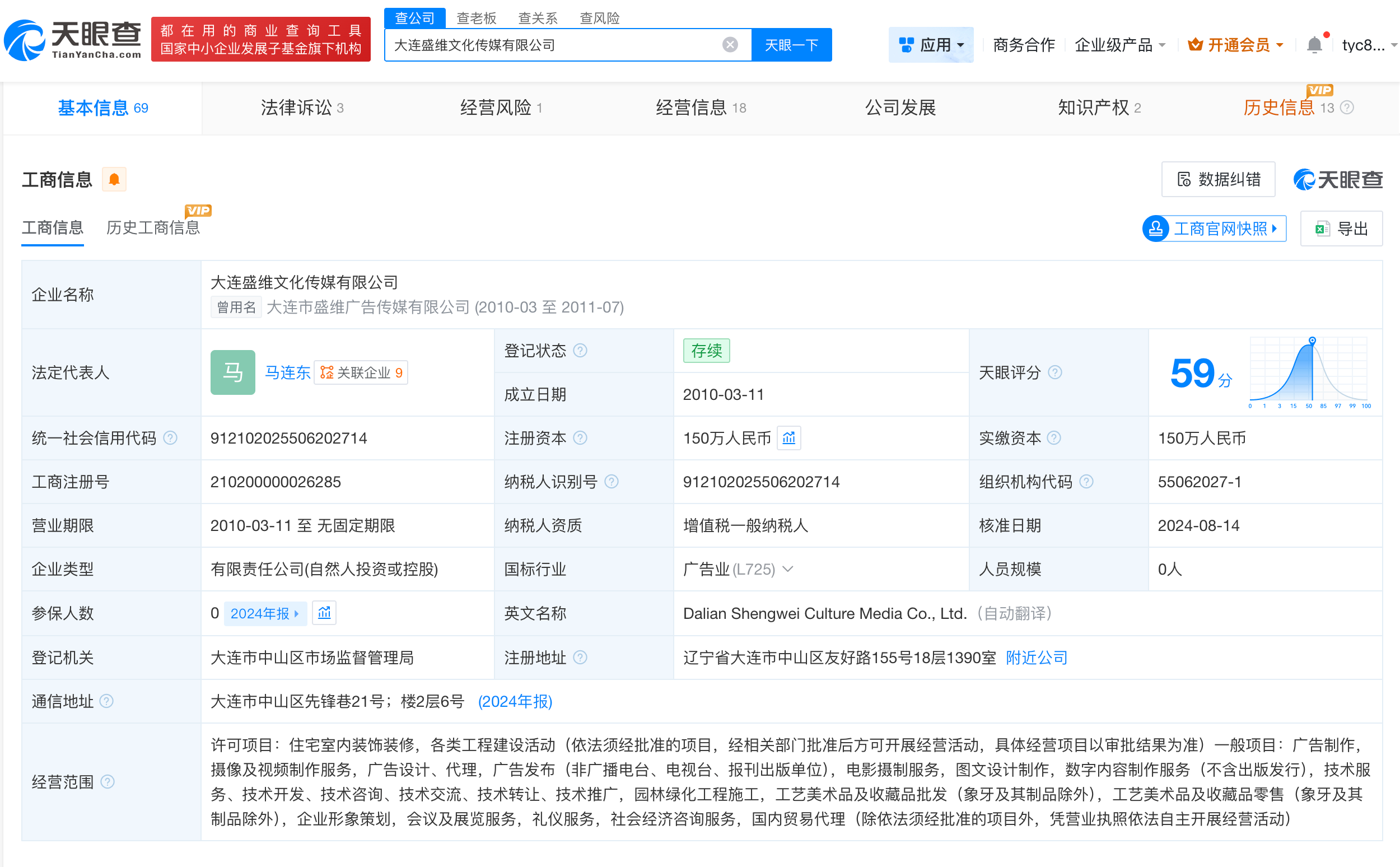This screenshot has height=867, width=1400.
Task: Click the 天眼一下 search button
Action: [791, 45]
